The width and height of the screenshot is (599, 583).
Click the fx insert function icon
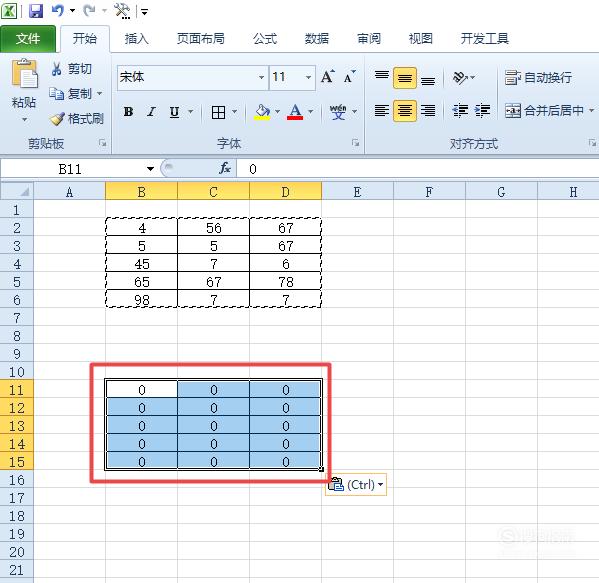click(x=225, y=168)
